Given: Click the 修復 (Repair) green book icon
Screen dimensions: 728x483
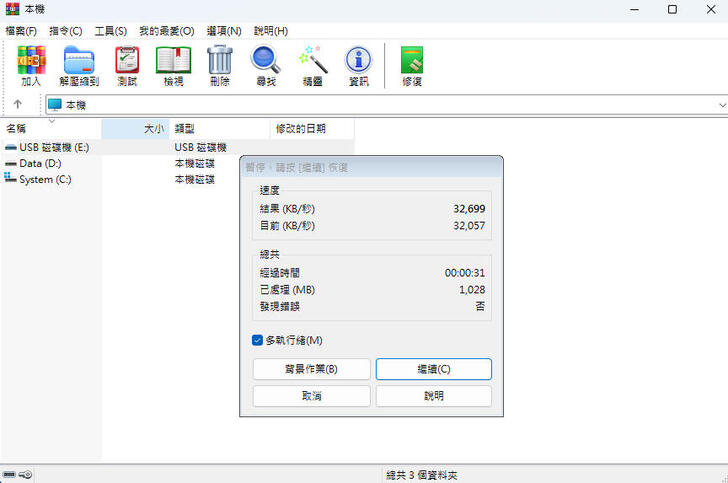Looking at the screenshot, I should [412, 65].
